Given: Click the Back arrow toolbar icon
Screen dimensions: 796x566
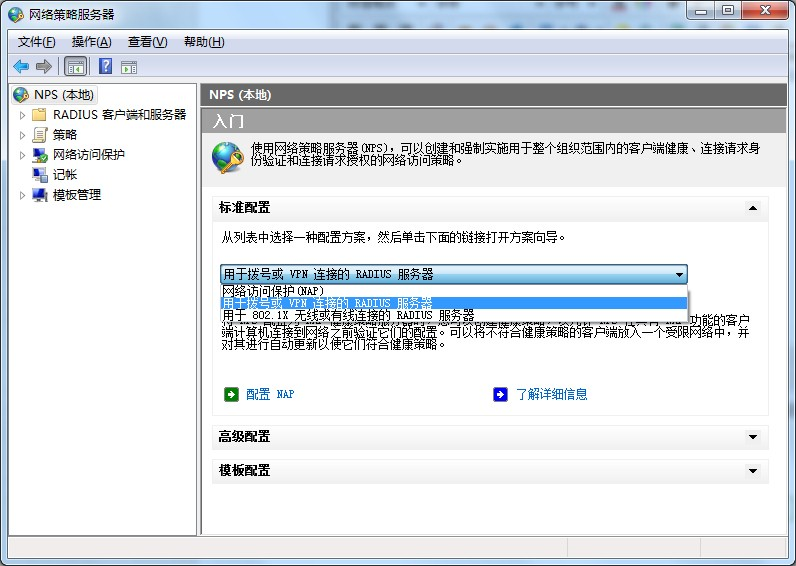Looking at the screenshot, I should (x=20, y=66).
